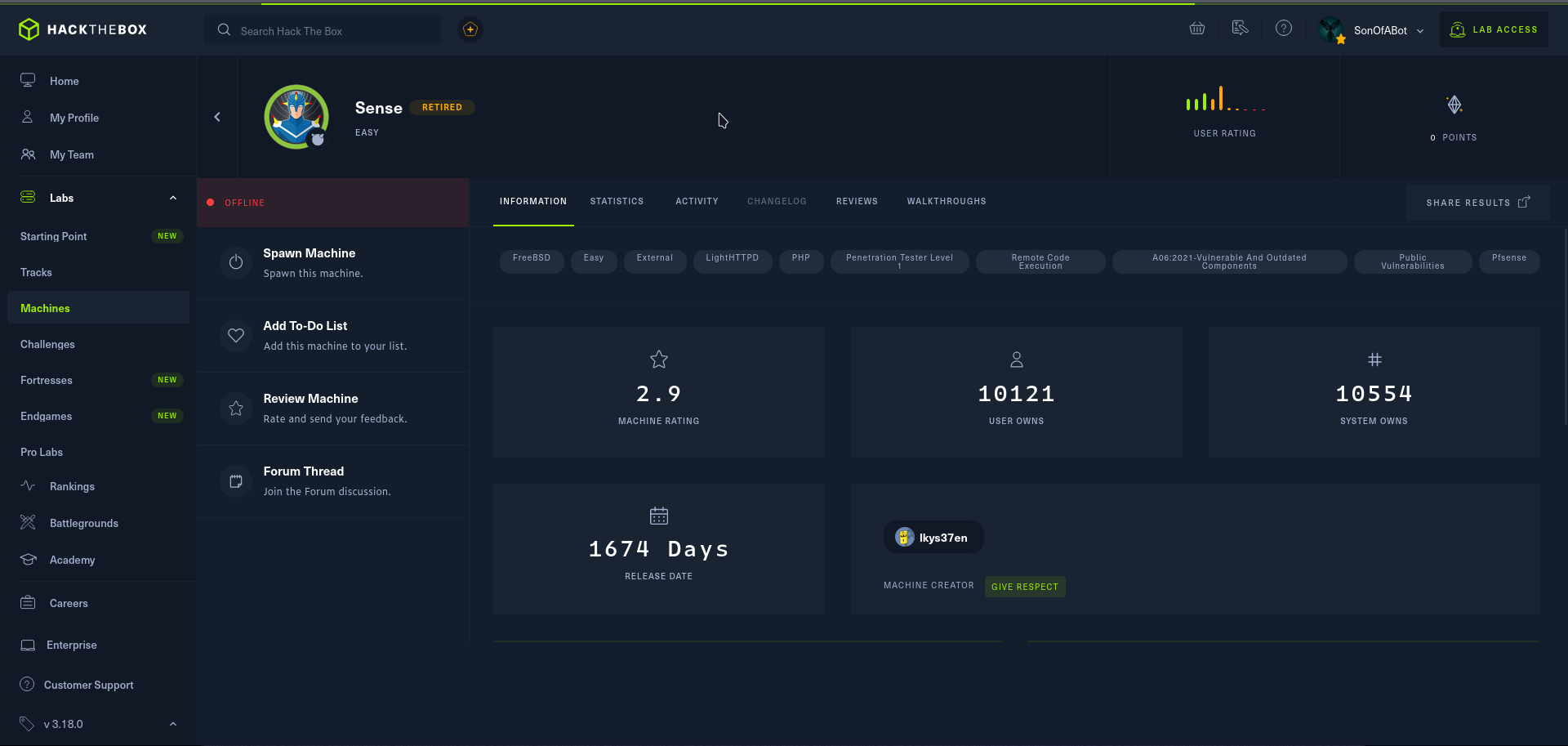Open the certificates icon in top bar

1241,29
